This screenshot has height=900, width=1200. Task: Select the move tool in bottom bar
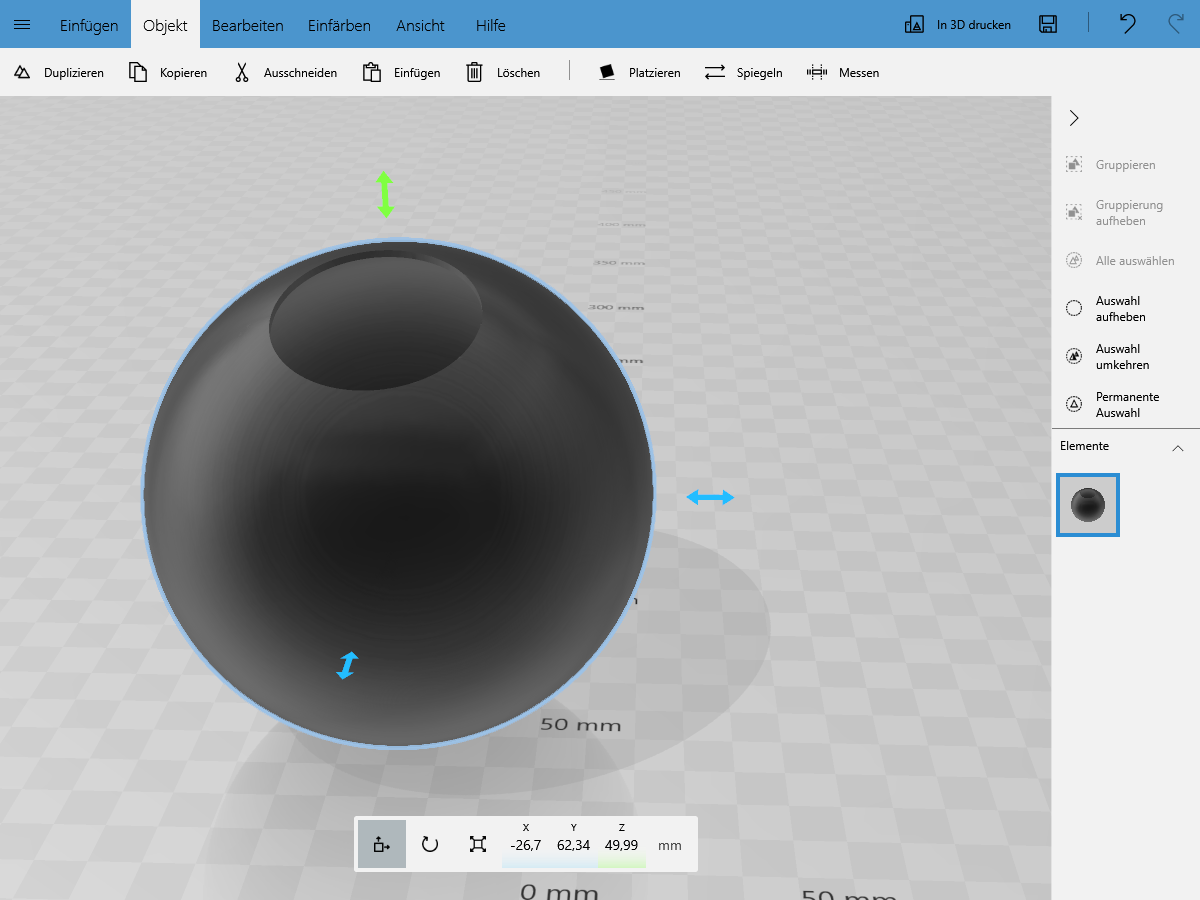click(382, 844)
